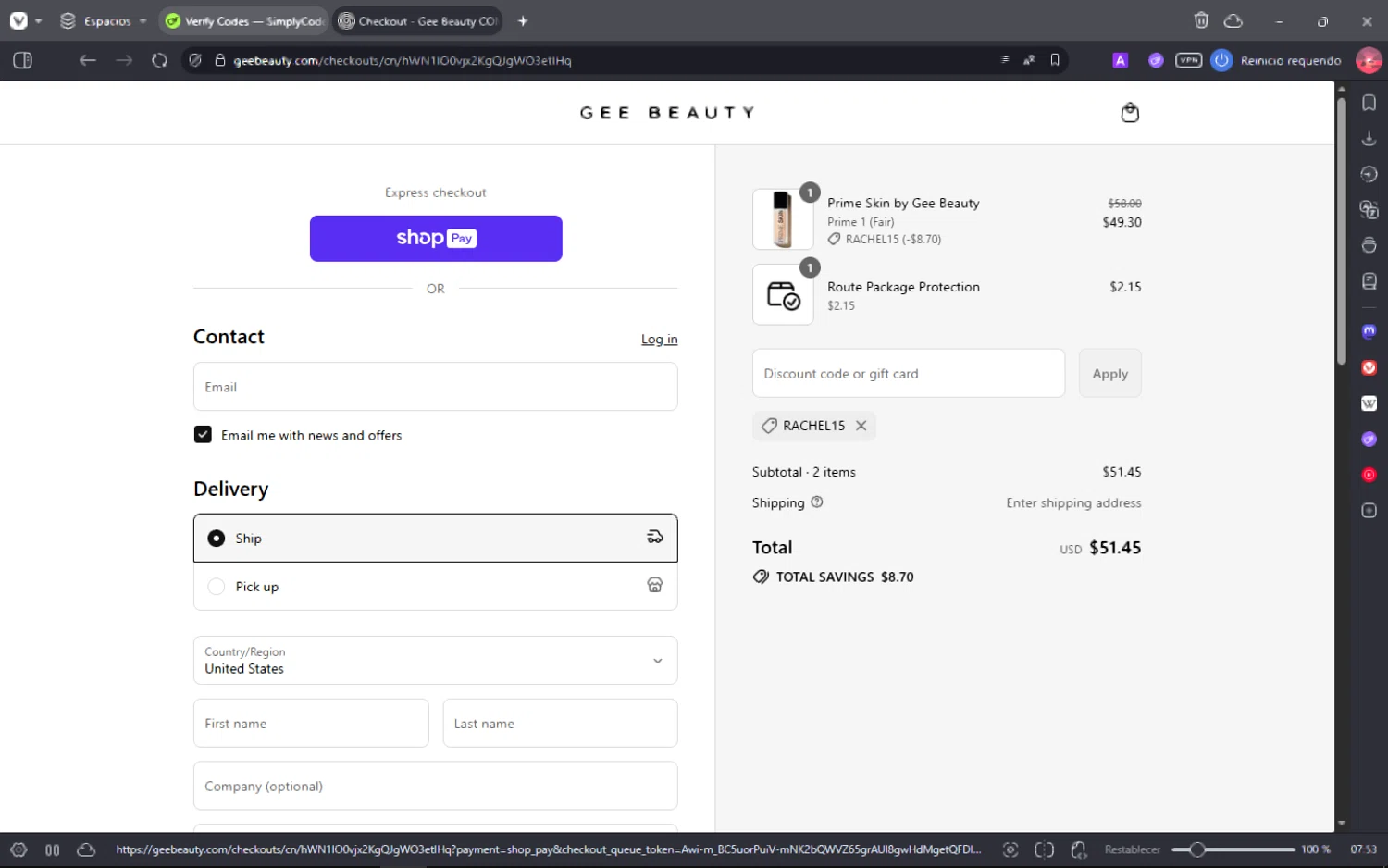
Task: Click the Last name field
Action: tap(560, 724)
